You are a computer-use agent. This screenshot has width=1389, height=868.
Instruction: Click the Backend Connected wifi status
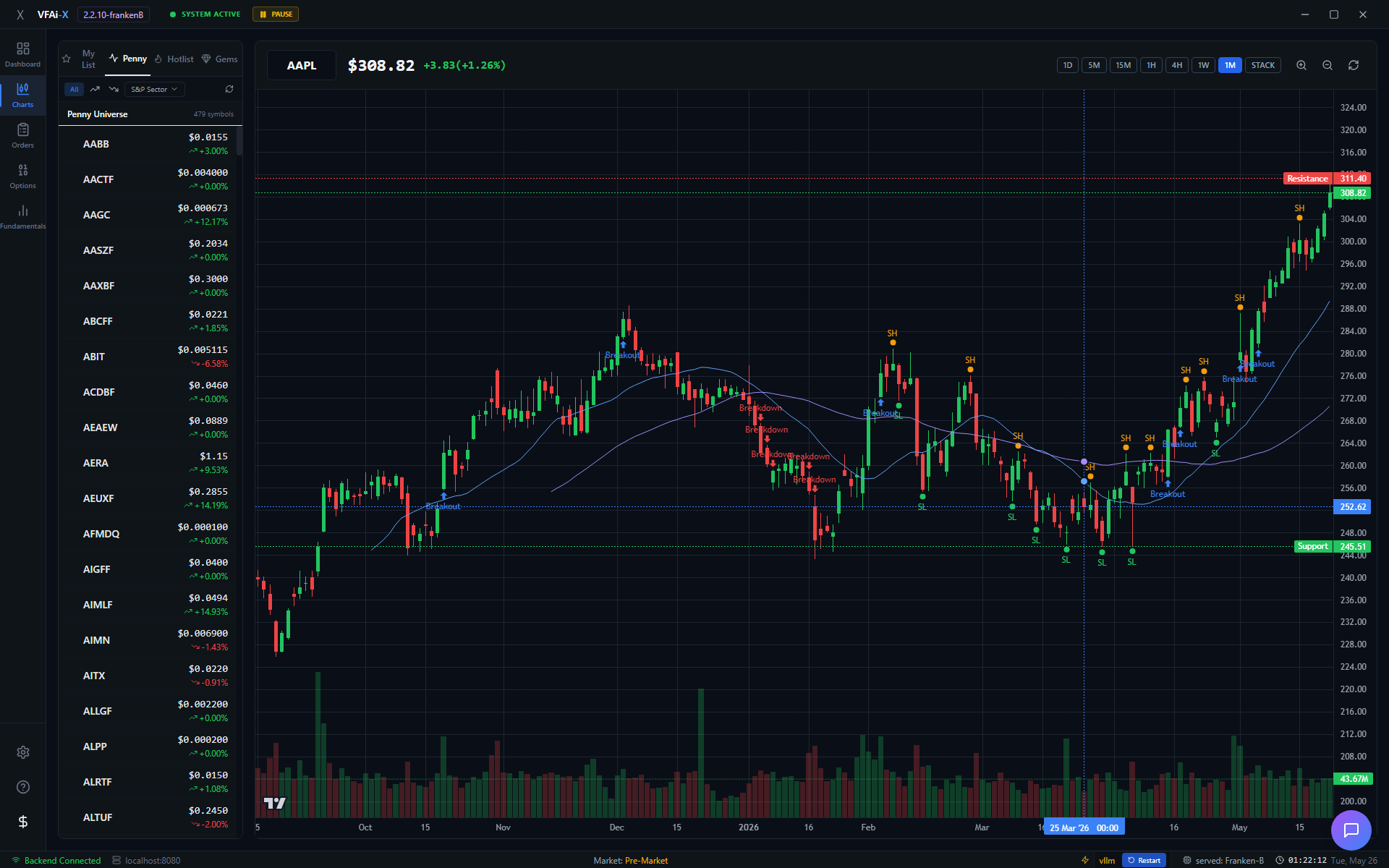[56, 860]
